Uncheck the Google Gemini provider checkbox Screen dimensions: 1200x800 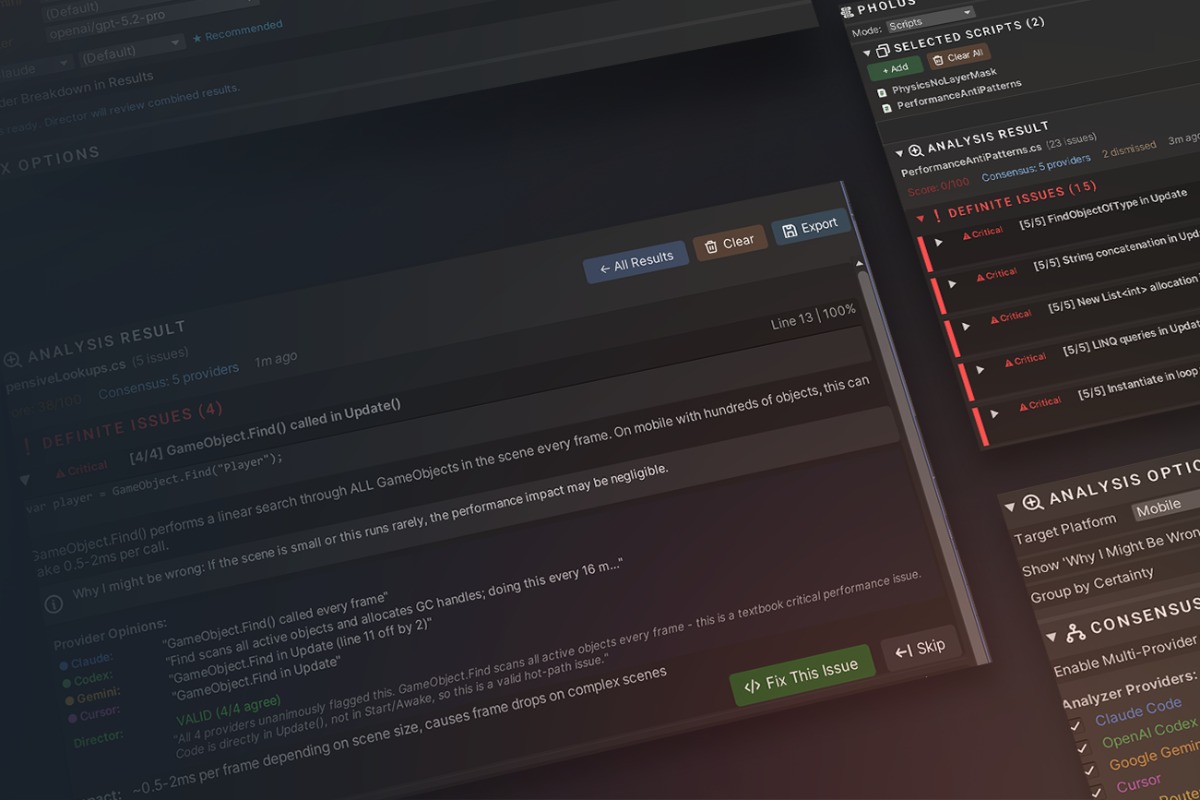(x=1090, y=771)
